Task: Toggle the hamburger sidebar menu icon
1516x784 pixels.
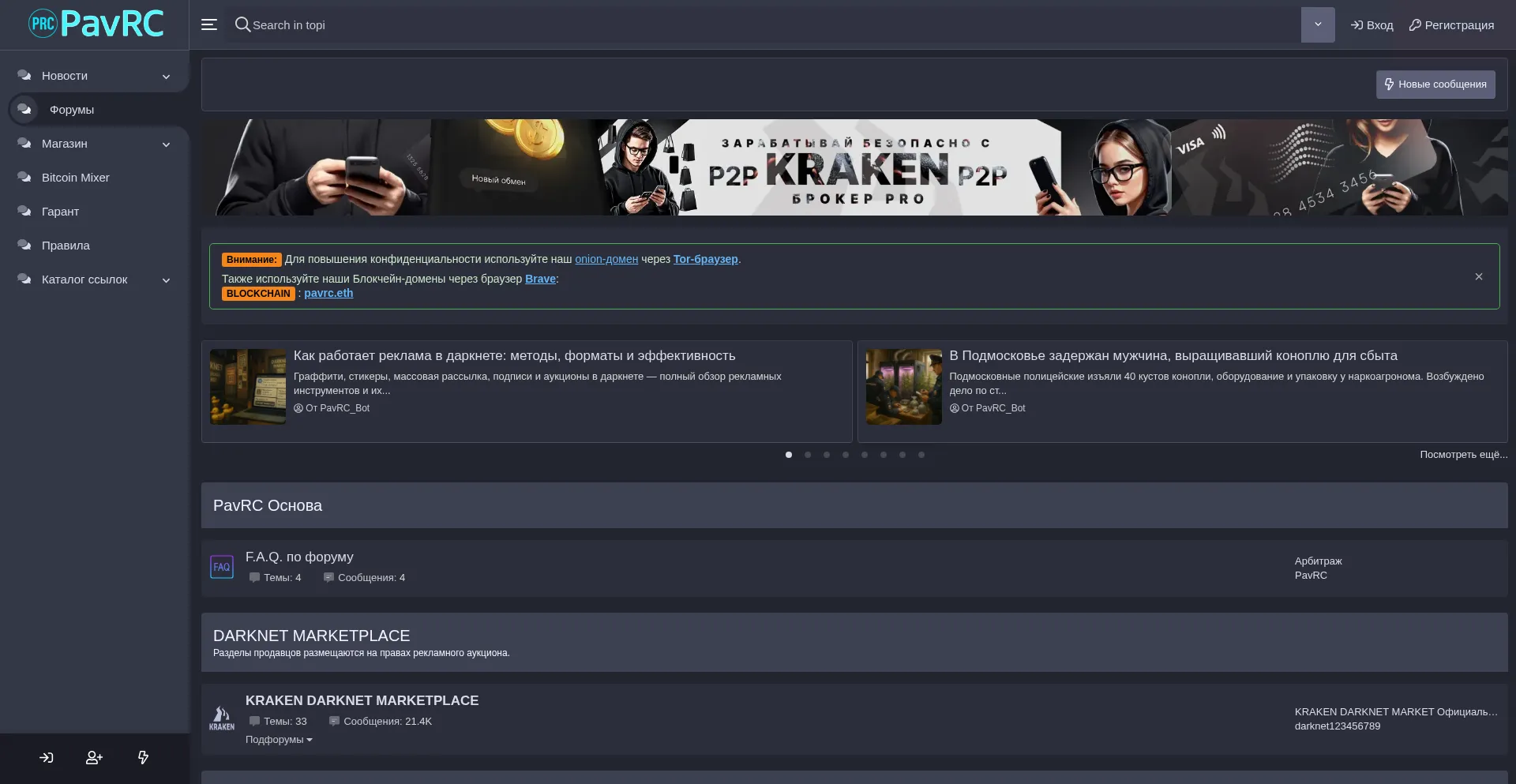Action: pos(209,24)
